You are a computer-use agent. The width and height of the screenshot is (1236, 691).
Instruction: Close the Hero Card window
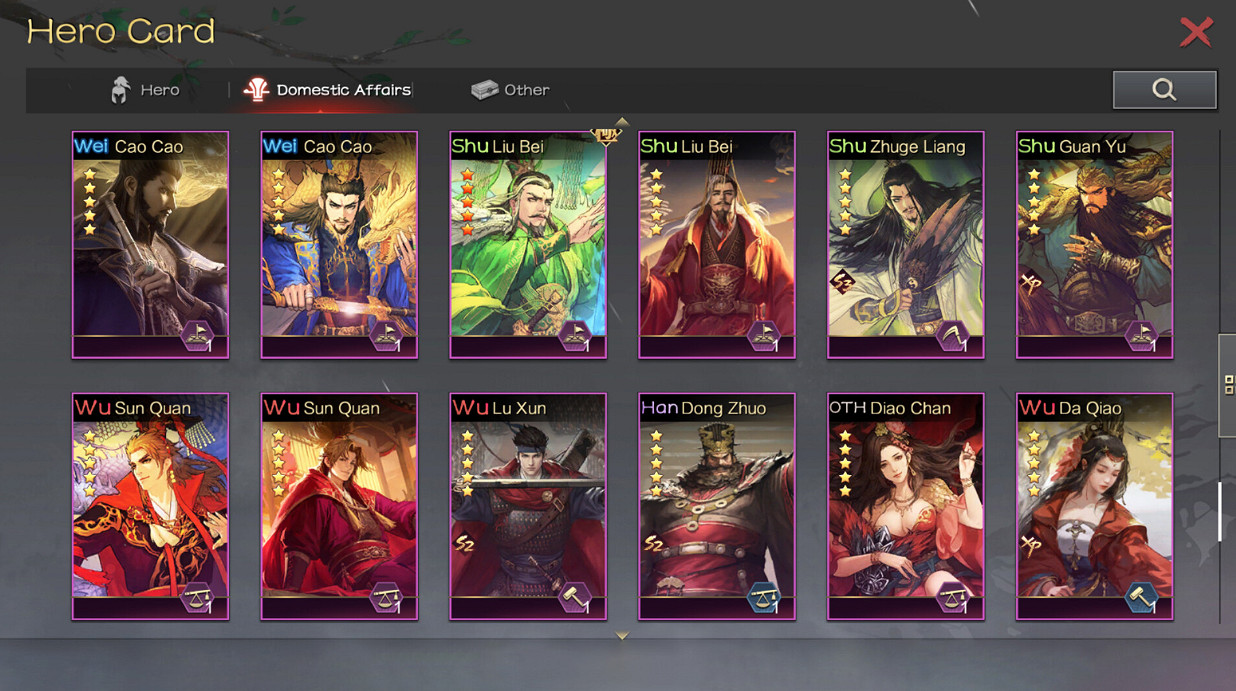tap(1195, 32)
